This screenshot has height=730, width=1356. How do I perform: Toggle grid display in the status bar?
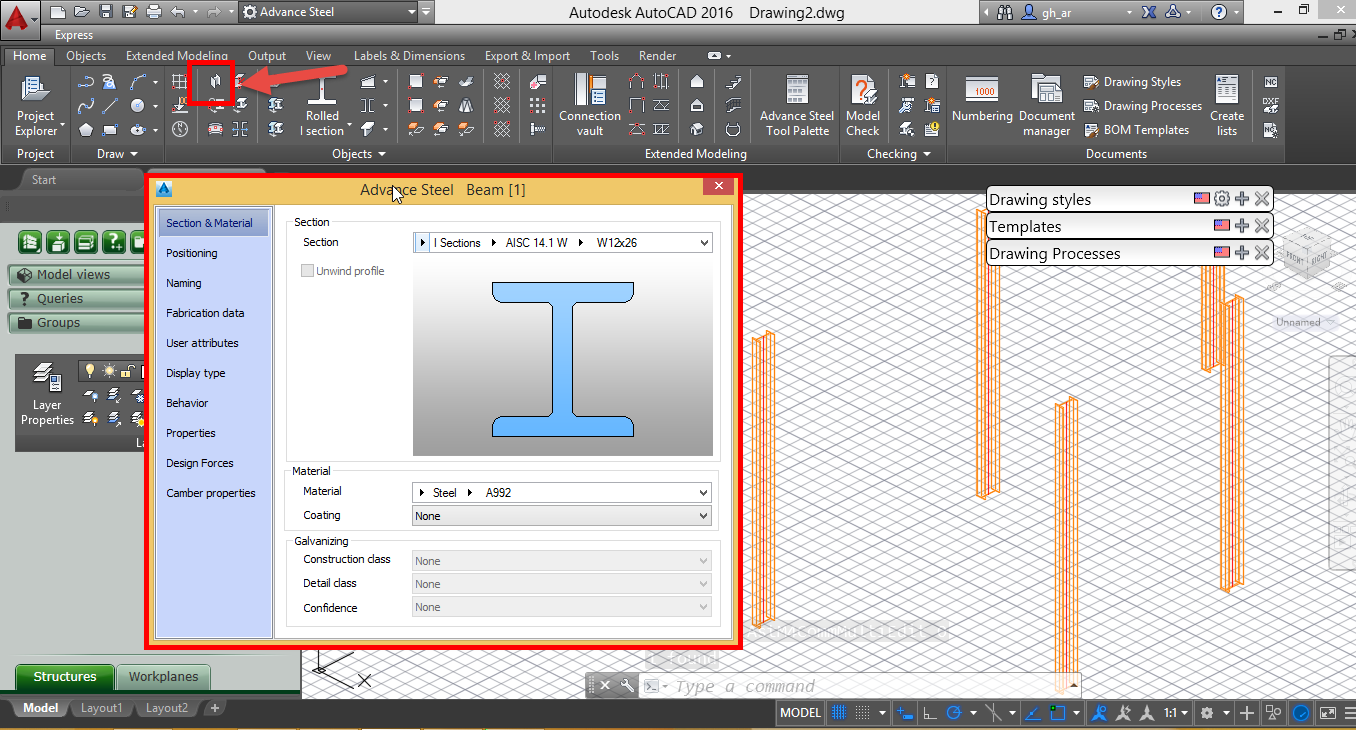(x=837, y=711)
